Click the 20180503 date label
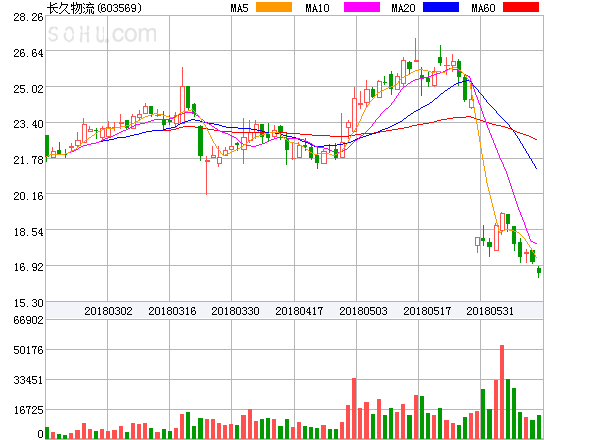600x440 pixels. point(363,311)
